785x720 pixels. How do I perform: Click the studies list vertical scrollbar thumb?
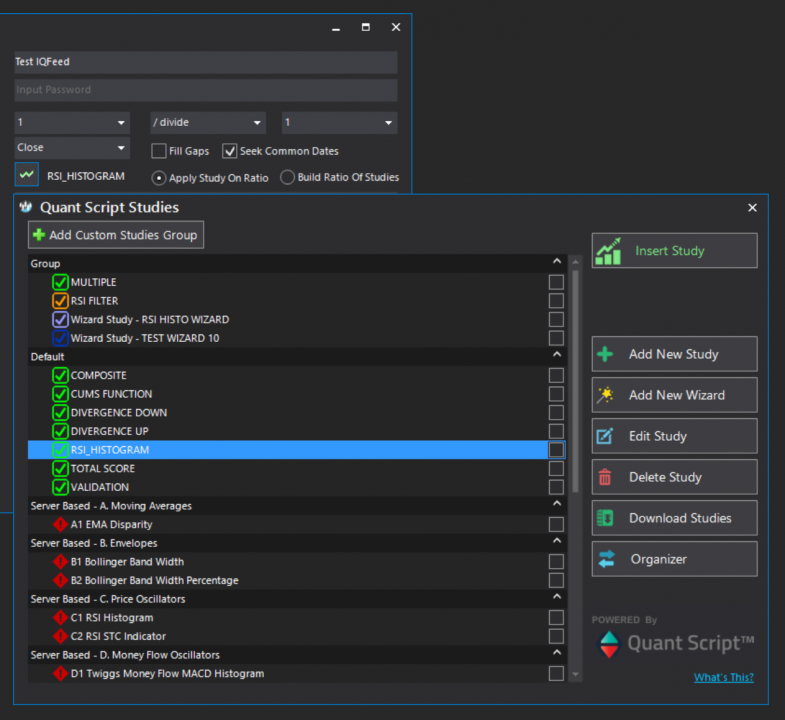click(576, 382)
